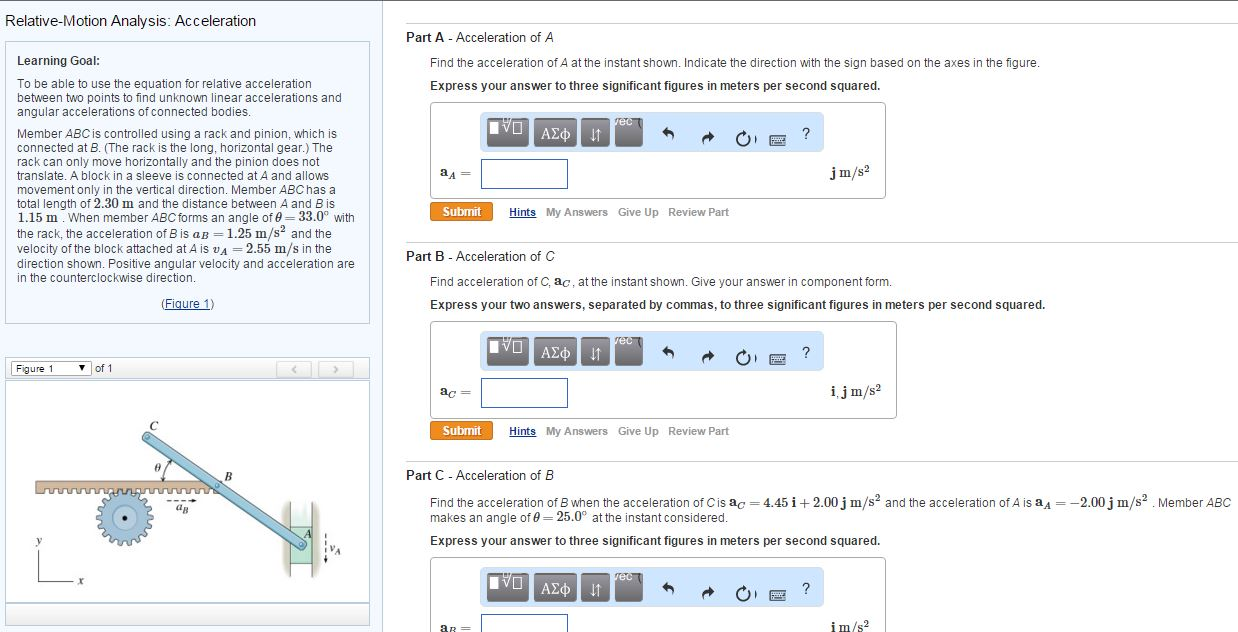Select the 'Learning Goal:' heading text
The width and height of the screenshot is (1238, 632).
[58, 61]
